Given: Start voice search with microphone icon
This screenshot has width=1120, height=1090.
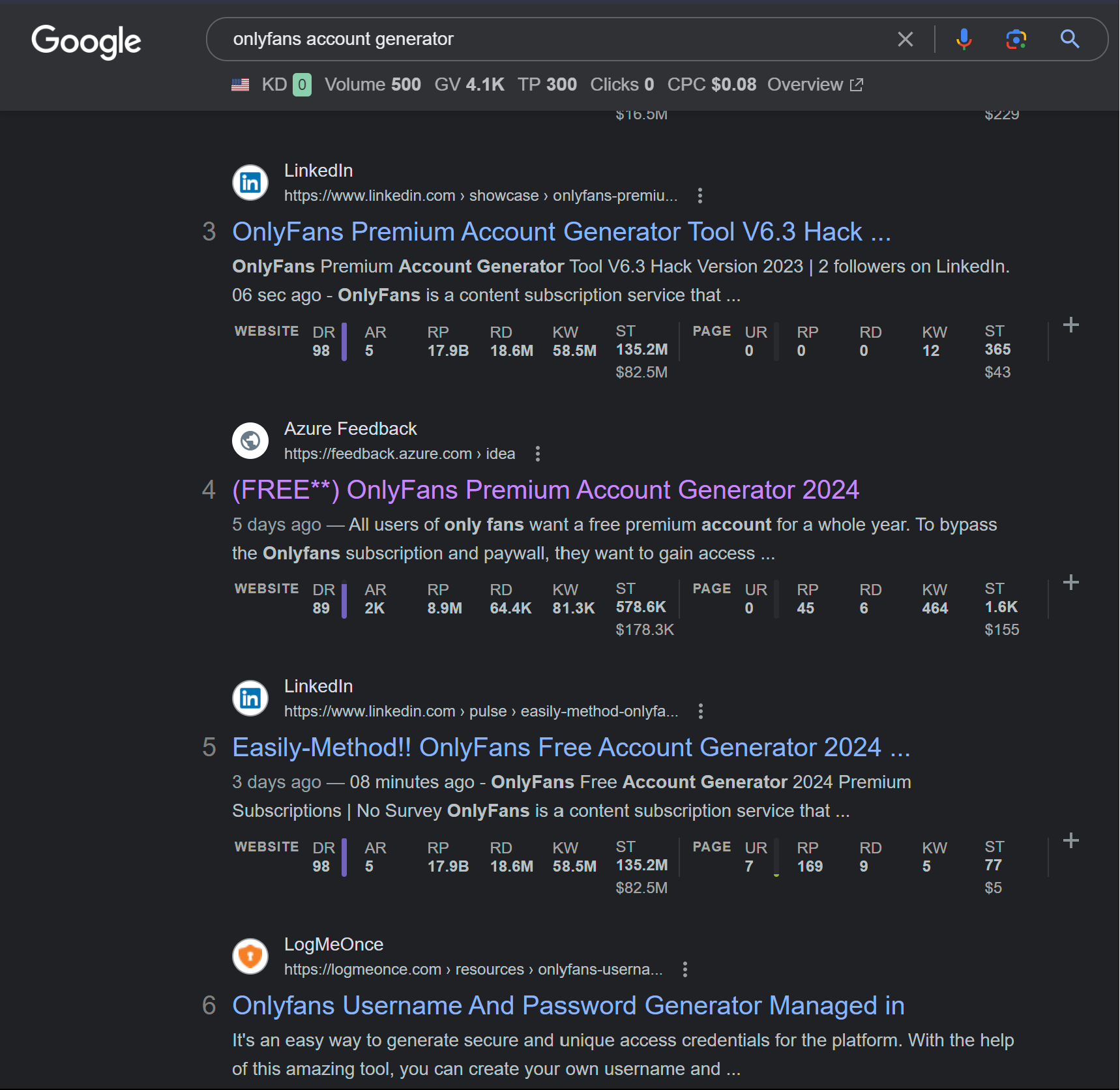Looking at the screenshot, I should click(x=964, y=39).
